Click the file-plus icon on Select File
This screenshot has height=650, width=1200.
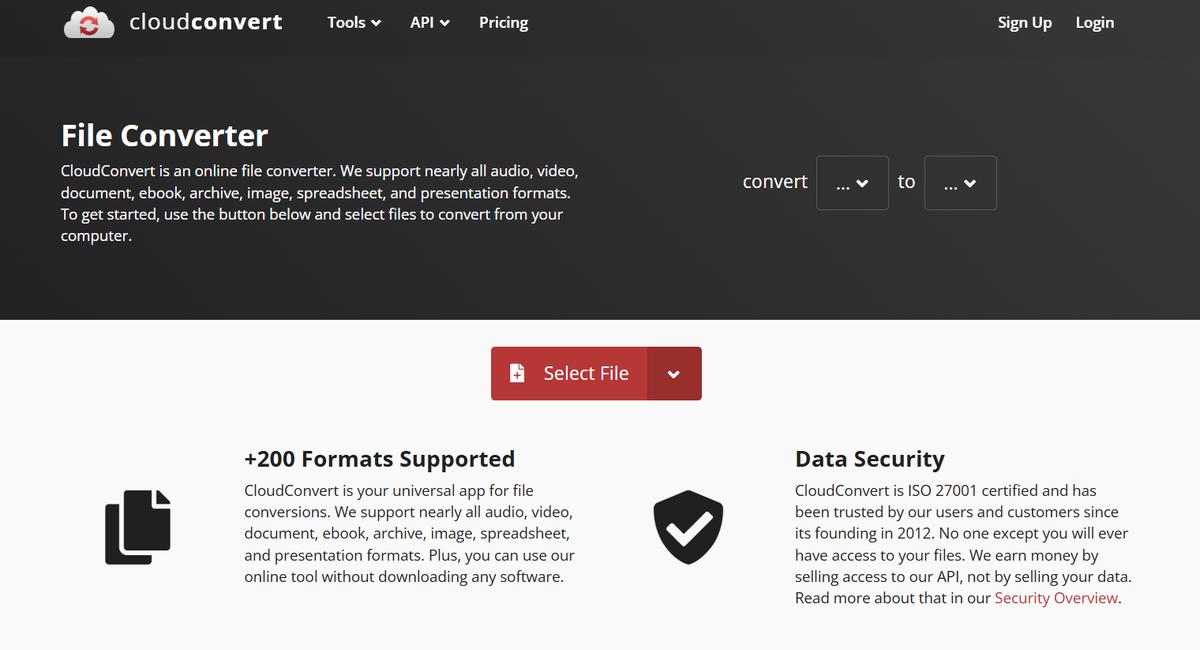coord(517,373)
